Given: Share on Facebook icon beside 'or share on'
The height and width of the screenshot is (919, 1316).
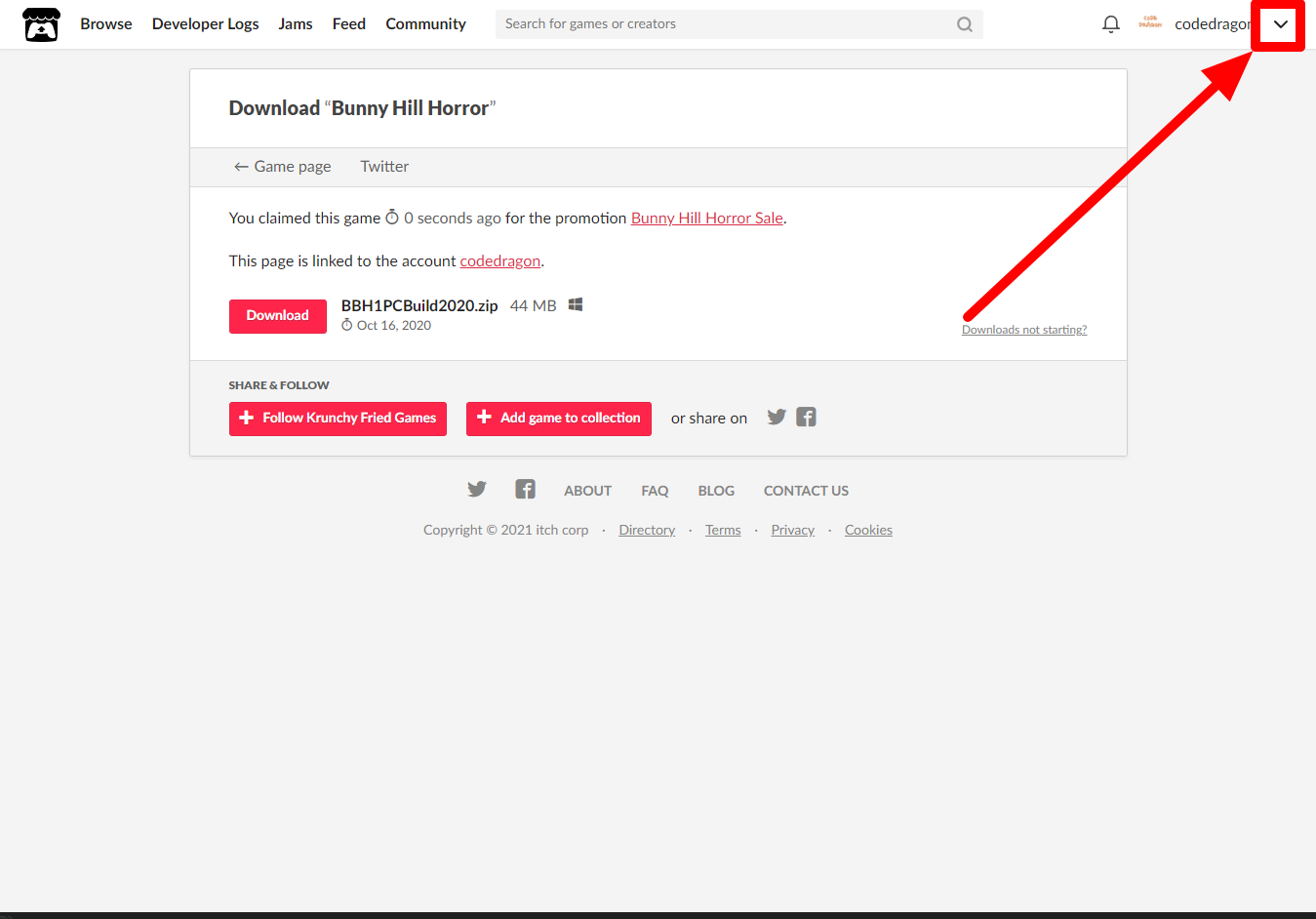Looking at the screenshot, I should point(806,418).
